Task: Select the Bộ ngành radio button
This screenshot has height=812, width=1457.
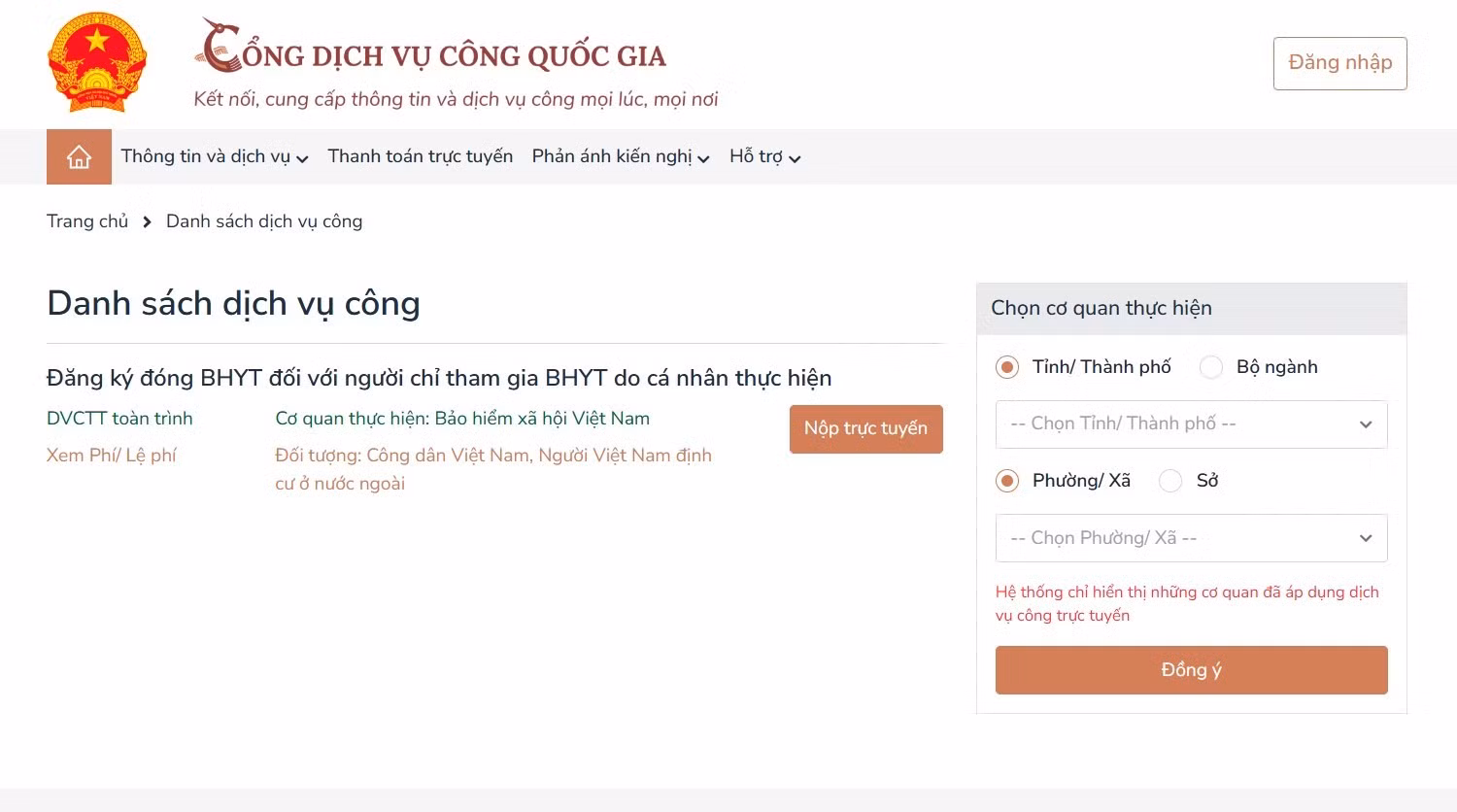Action: pos(1211,367)
